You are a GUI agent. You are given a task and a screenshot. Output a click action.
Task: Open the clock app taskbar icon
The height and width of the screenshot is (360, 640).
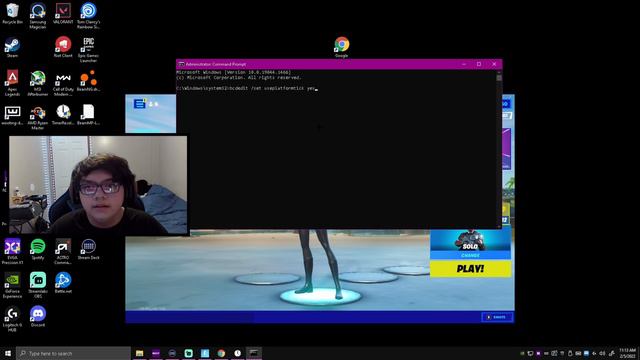pos(238,353)
